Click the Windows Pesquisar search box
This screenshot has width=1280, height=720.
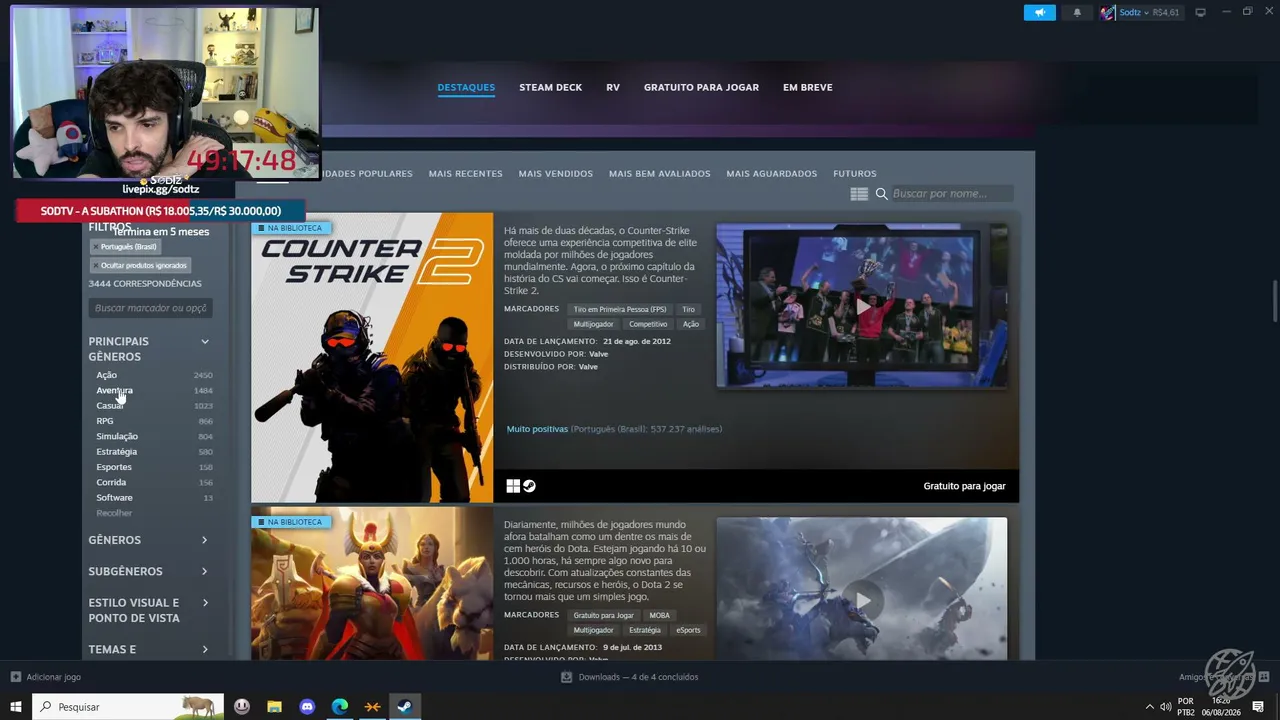click(128, 707)
